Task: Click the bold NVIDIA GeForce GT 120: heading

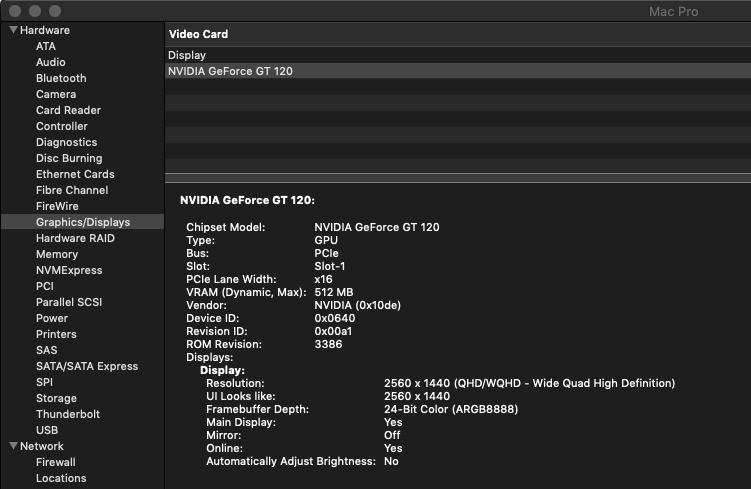Action: click(247, 200)
